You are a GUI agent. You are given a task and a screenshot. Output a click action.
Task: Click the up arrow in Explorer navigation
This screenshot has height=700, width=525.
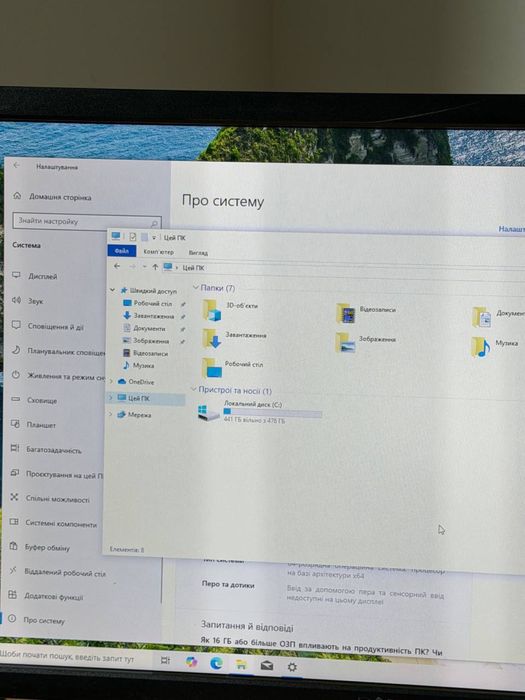click(155, 267)
